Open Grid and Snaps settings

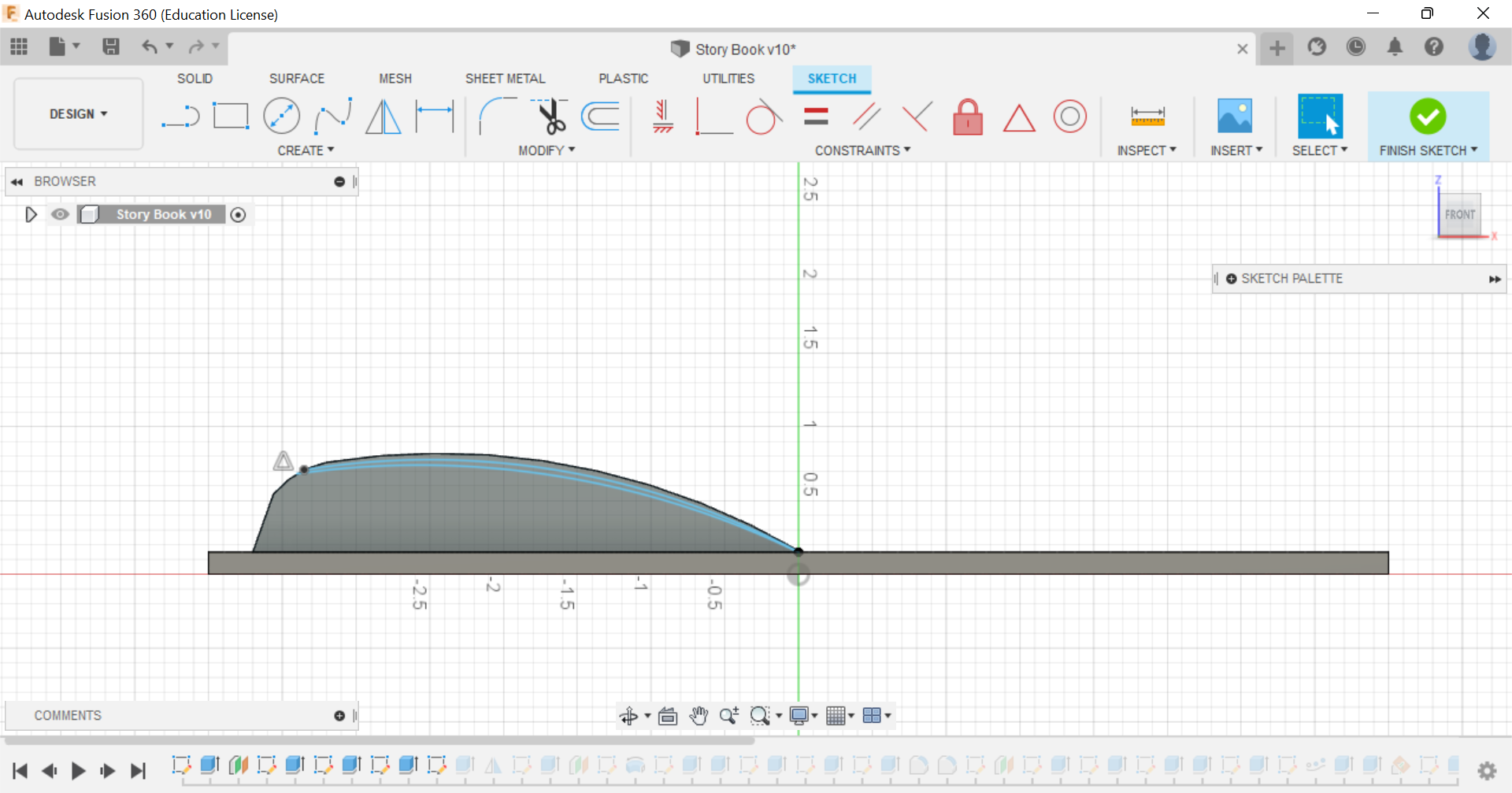pyautogui.click(x=839, y=716)
